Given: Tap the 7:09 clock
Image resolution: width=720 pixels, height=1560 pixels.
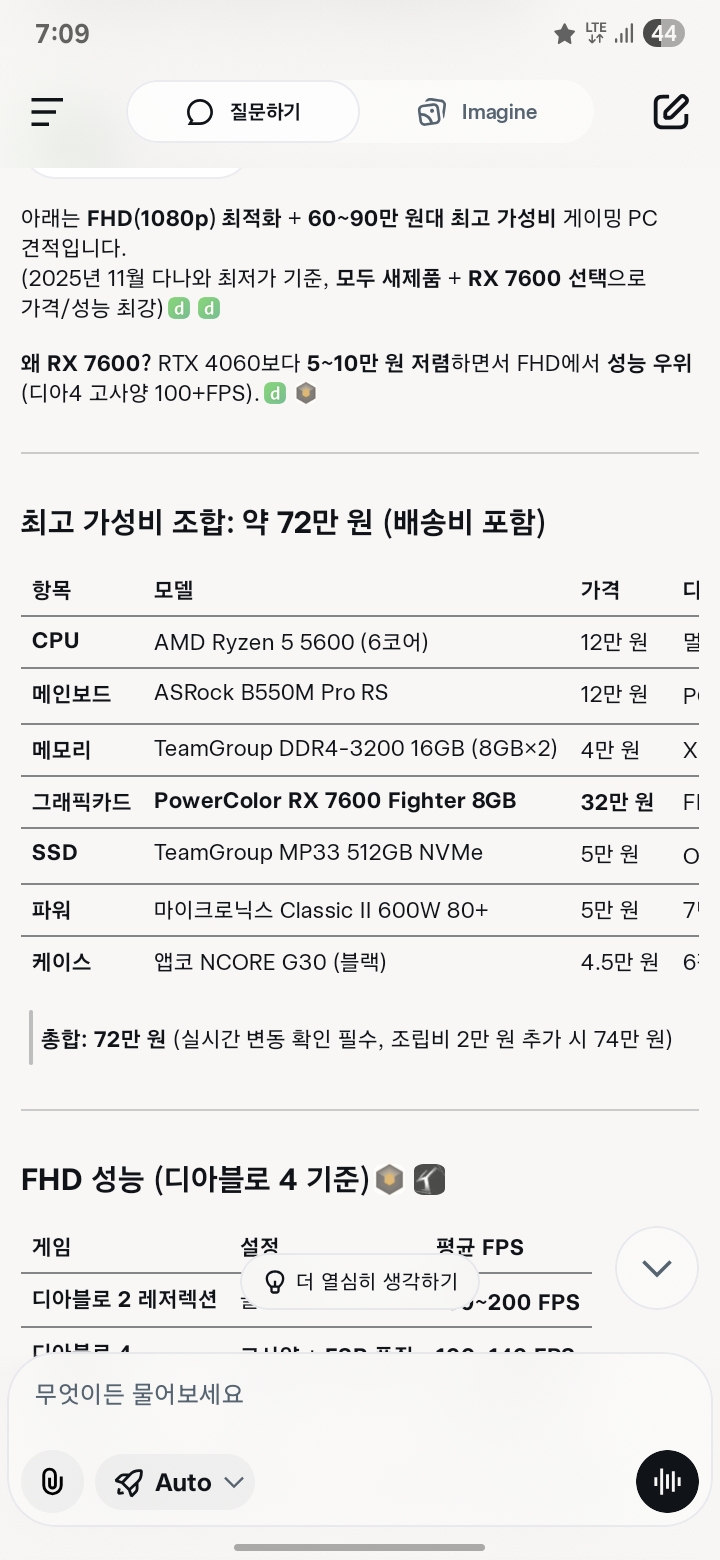Looking at the screenshot, I should pos(62,33).
